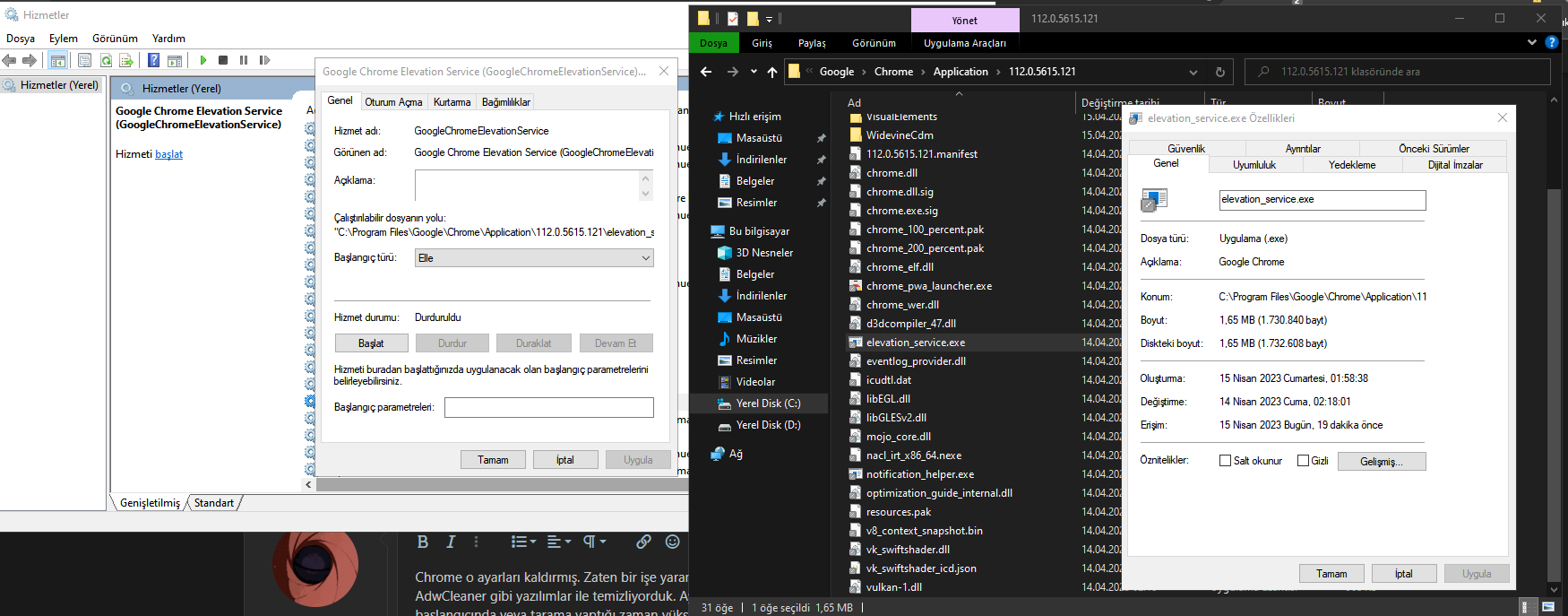The width and height of the screenshot is (1568, 616).
Task: Open Customize Quick Access Toolbar dropdown in Explorer
Action: coord(769,19)
